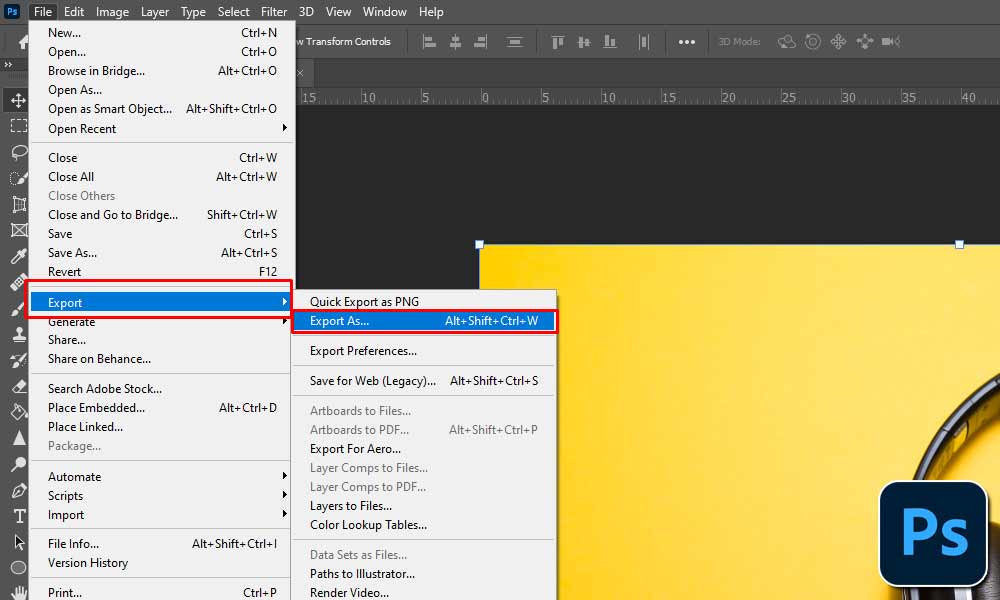Select the Lasso tool
Image resolution: width=1000 pixels, height=600 pixels.
(x=19, y=152)
